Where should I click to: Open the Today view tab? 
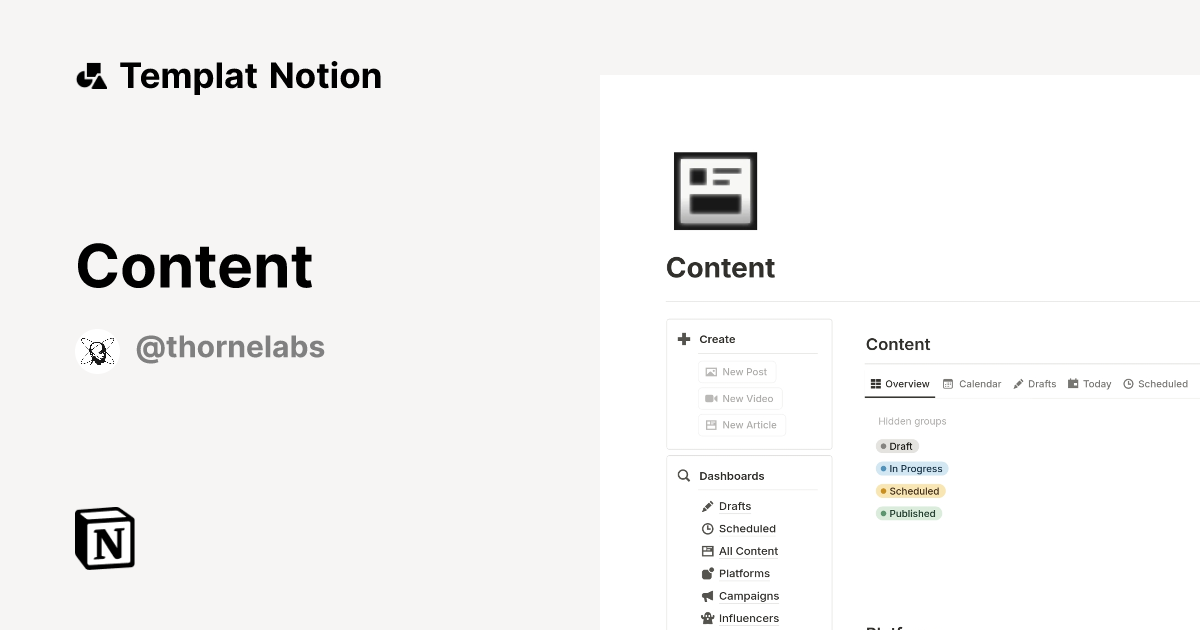coord(1089,383)
